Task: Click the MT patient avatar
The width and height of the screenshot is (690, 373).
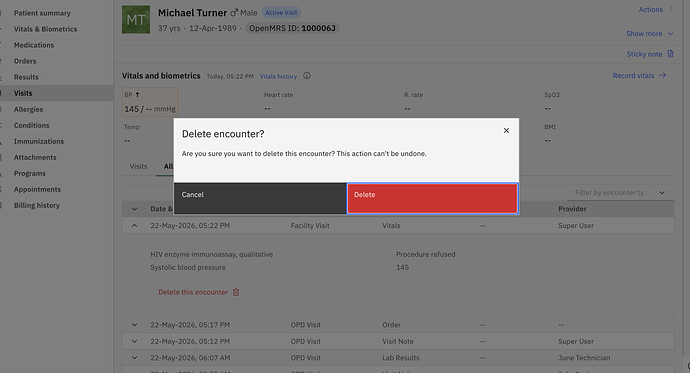Action: point(136,20)
